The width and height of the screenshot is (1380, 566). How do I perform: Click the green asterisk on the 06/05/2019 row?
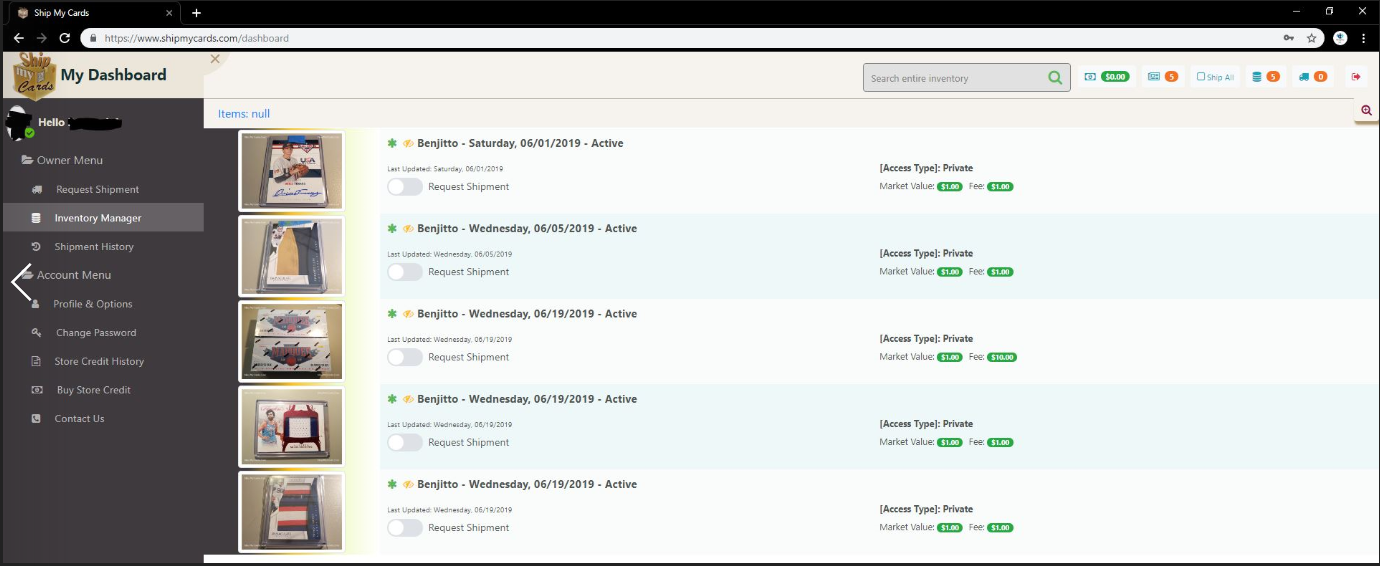(392, 229)
